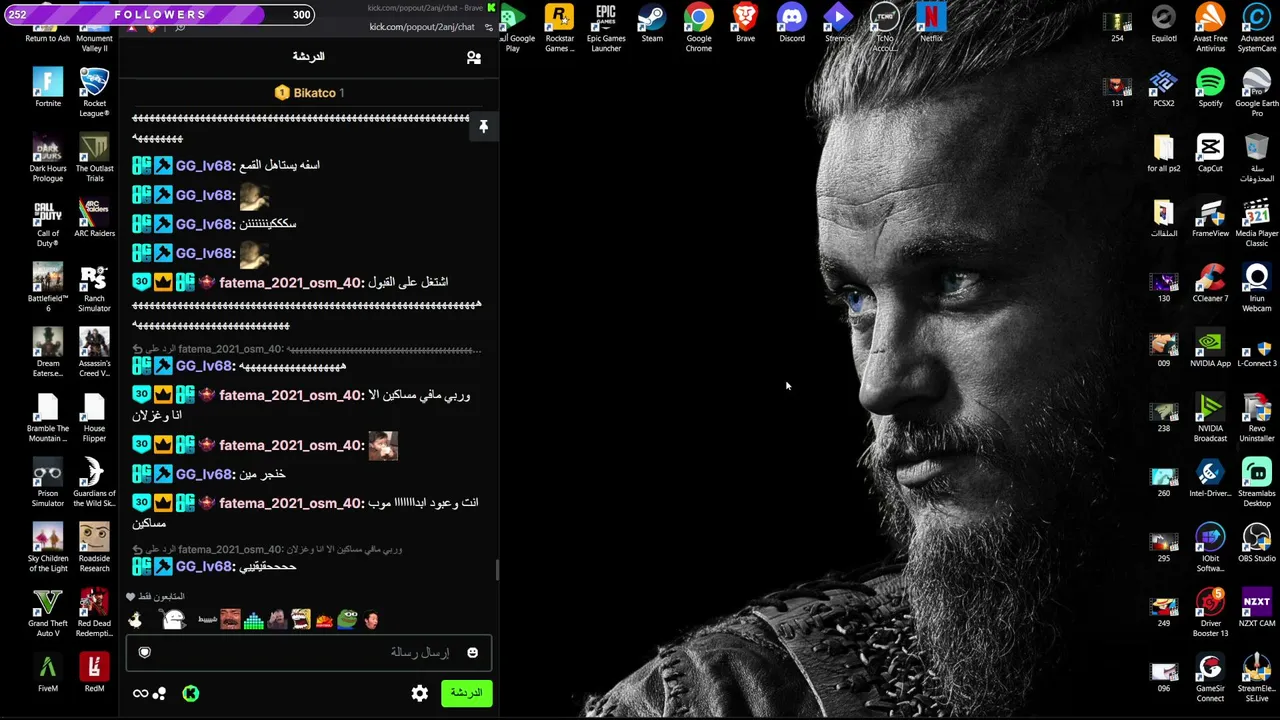Open the chat users list icon

click(474, 58)
